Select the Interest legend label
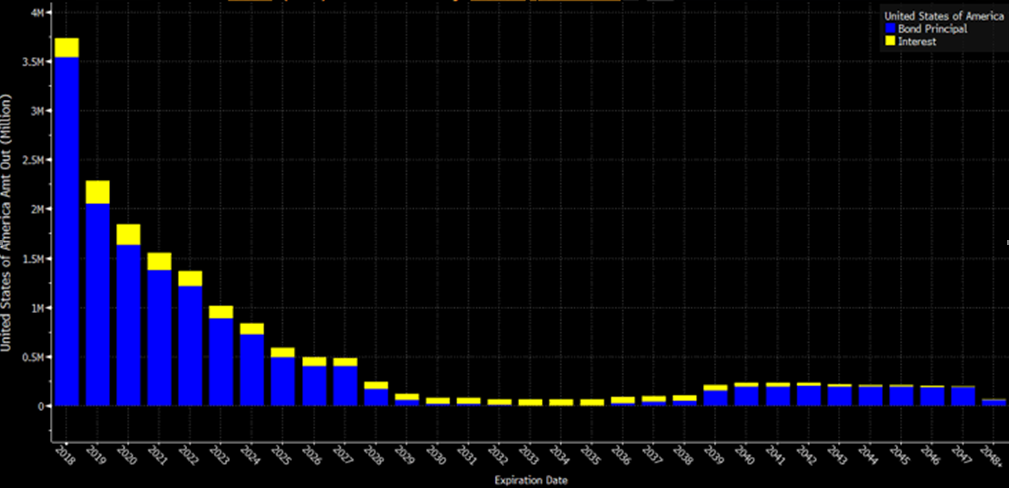 tap(918, 42)
